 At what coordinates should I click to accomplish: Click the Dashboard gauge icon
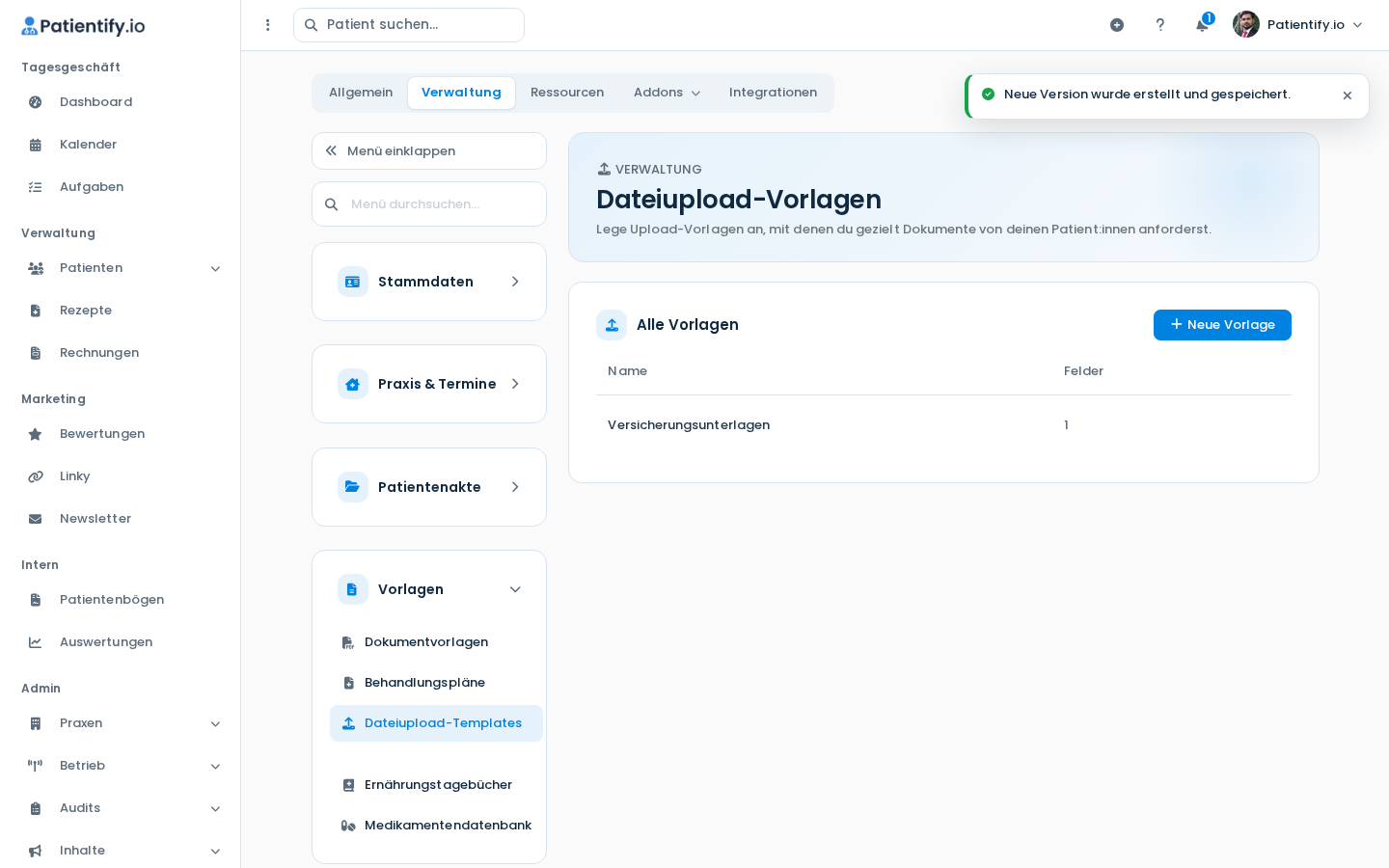pos(36,102)
